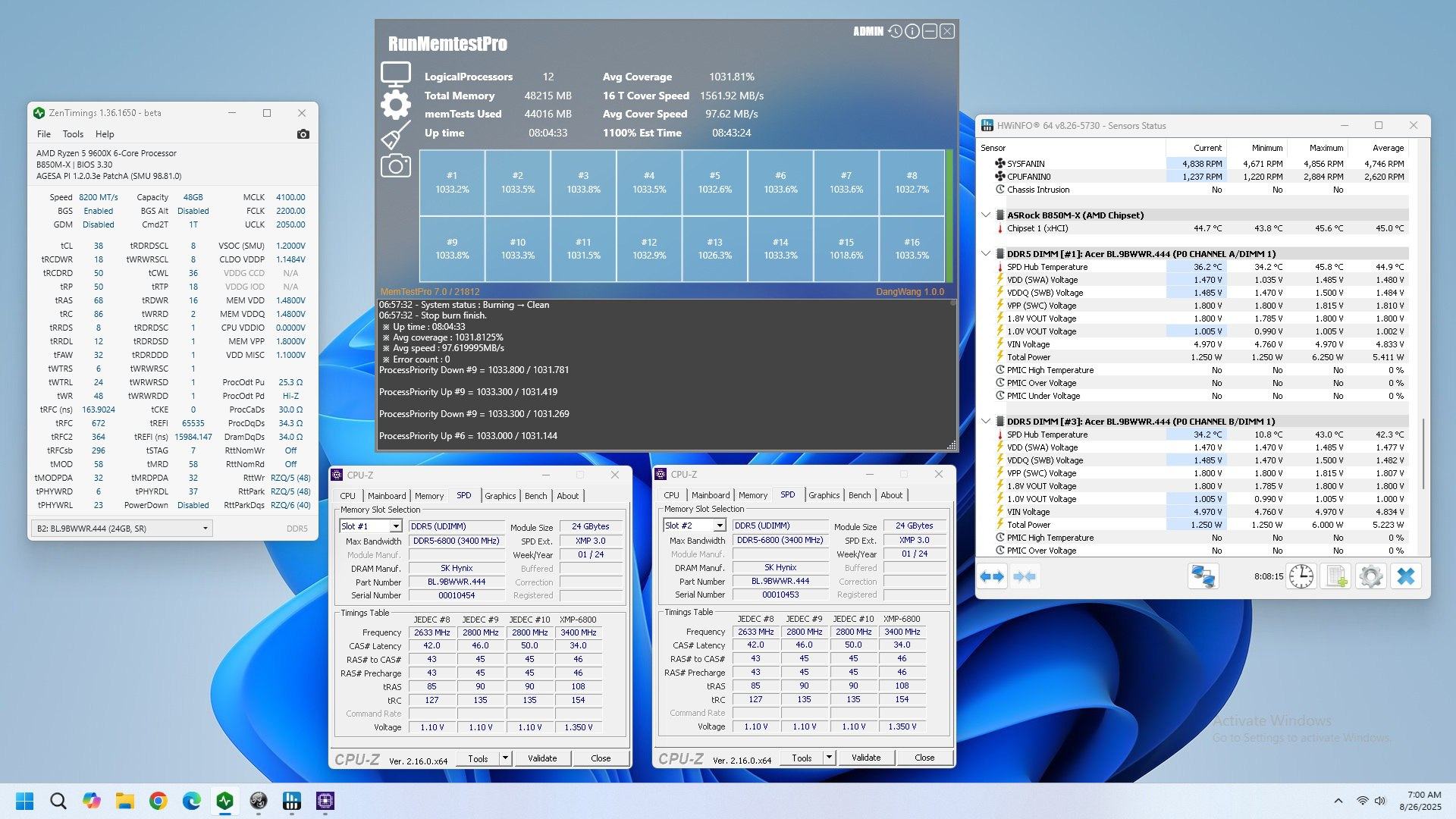Open Slot #1 dropdown in CPU-Z

pyautogui.click(x=395, y=526)
